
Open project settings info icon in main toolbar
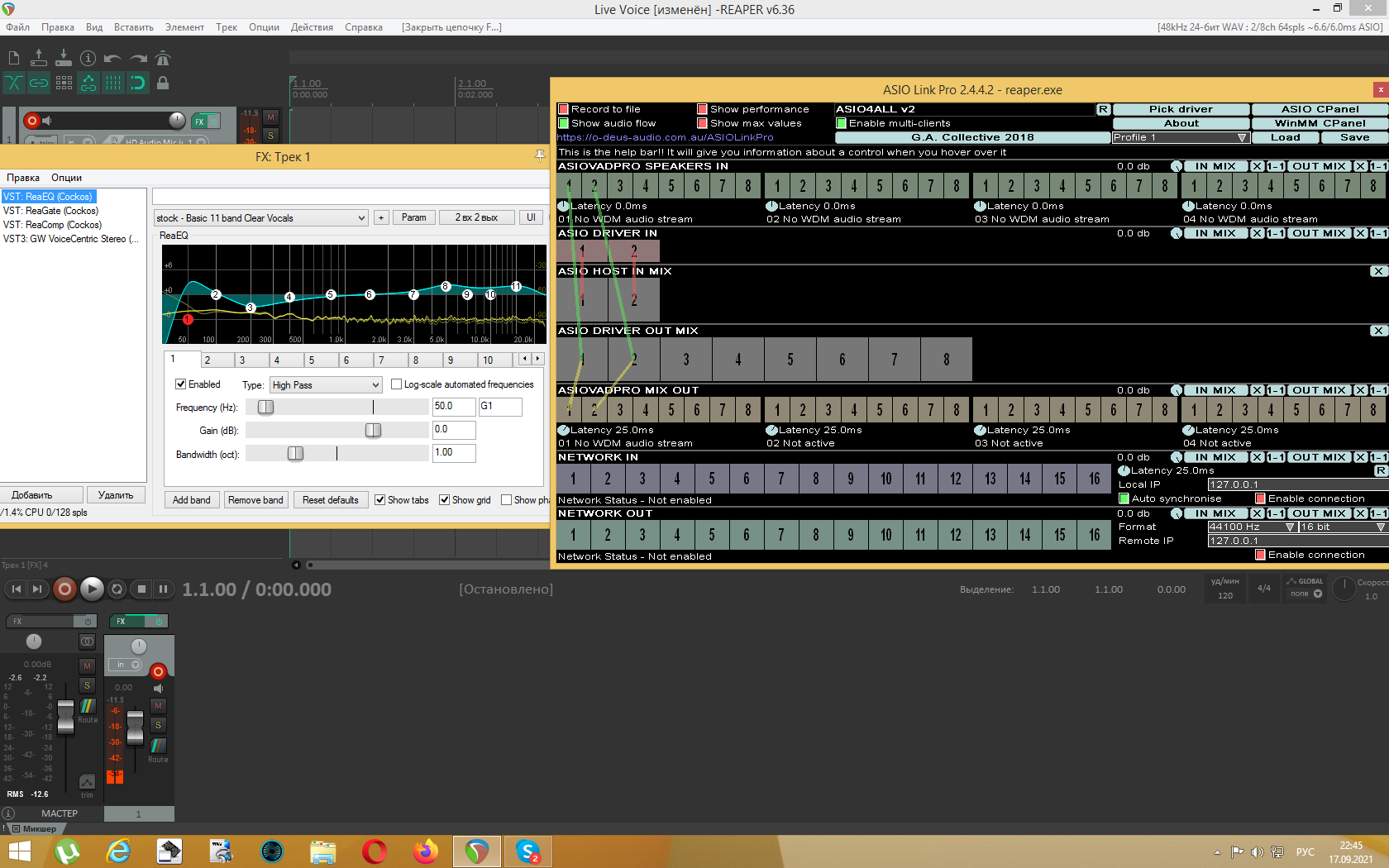(x=88, y=58)
